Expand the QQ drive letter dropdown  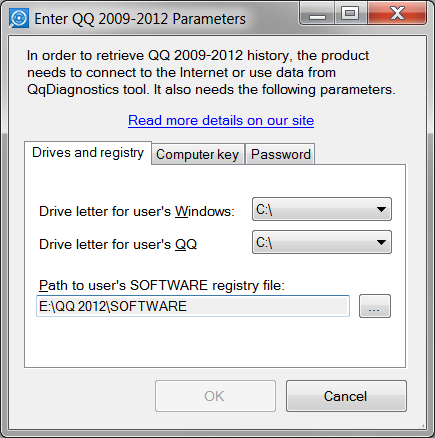[322, 242]
